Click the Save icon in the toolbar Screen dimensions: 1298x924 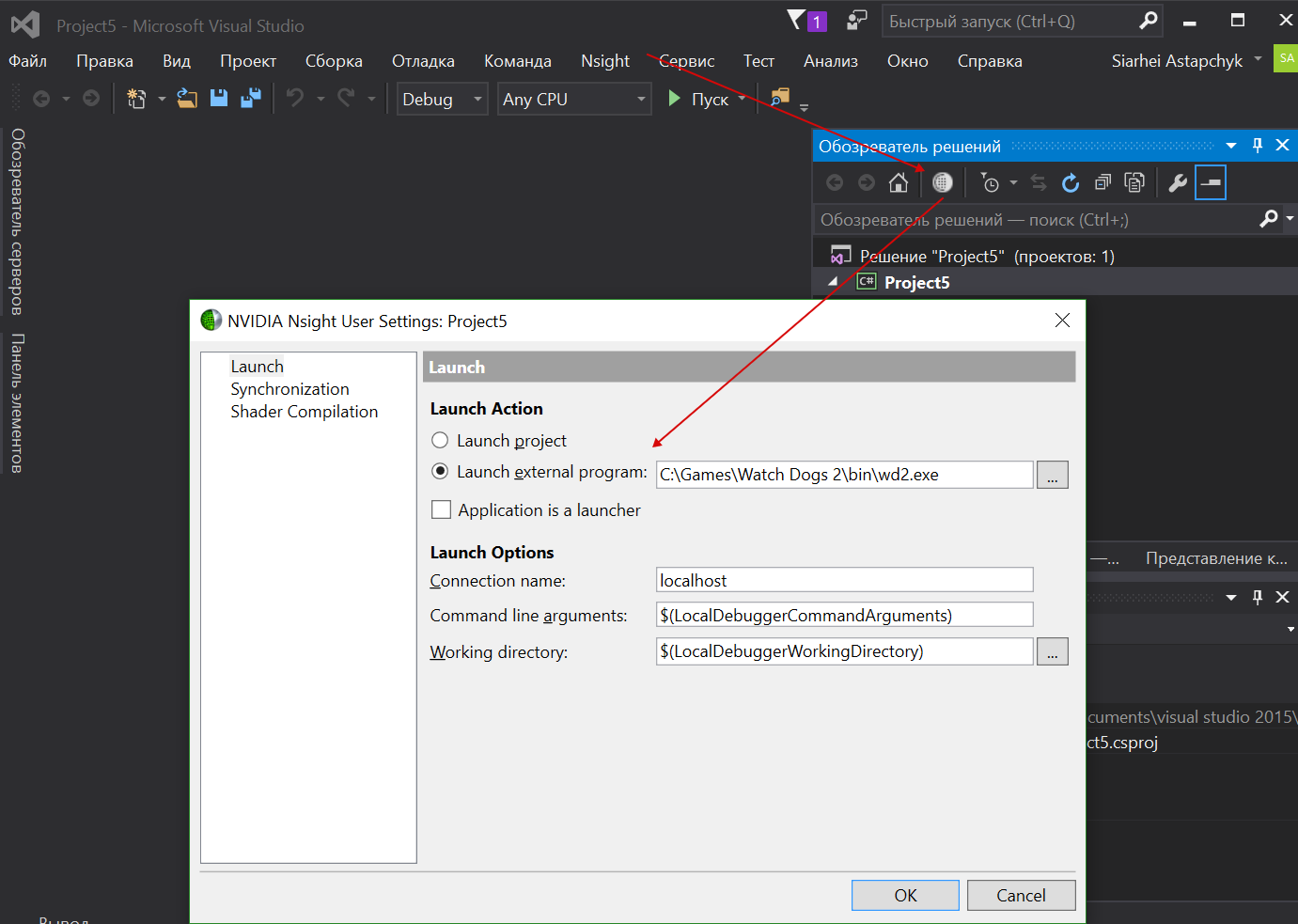coord(219,99)
